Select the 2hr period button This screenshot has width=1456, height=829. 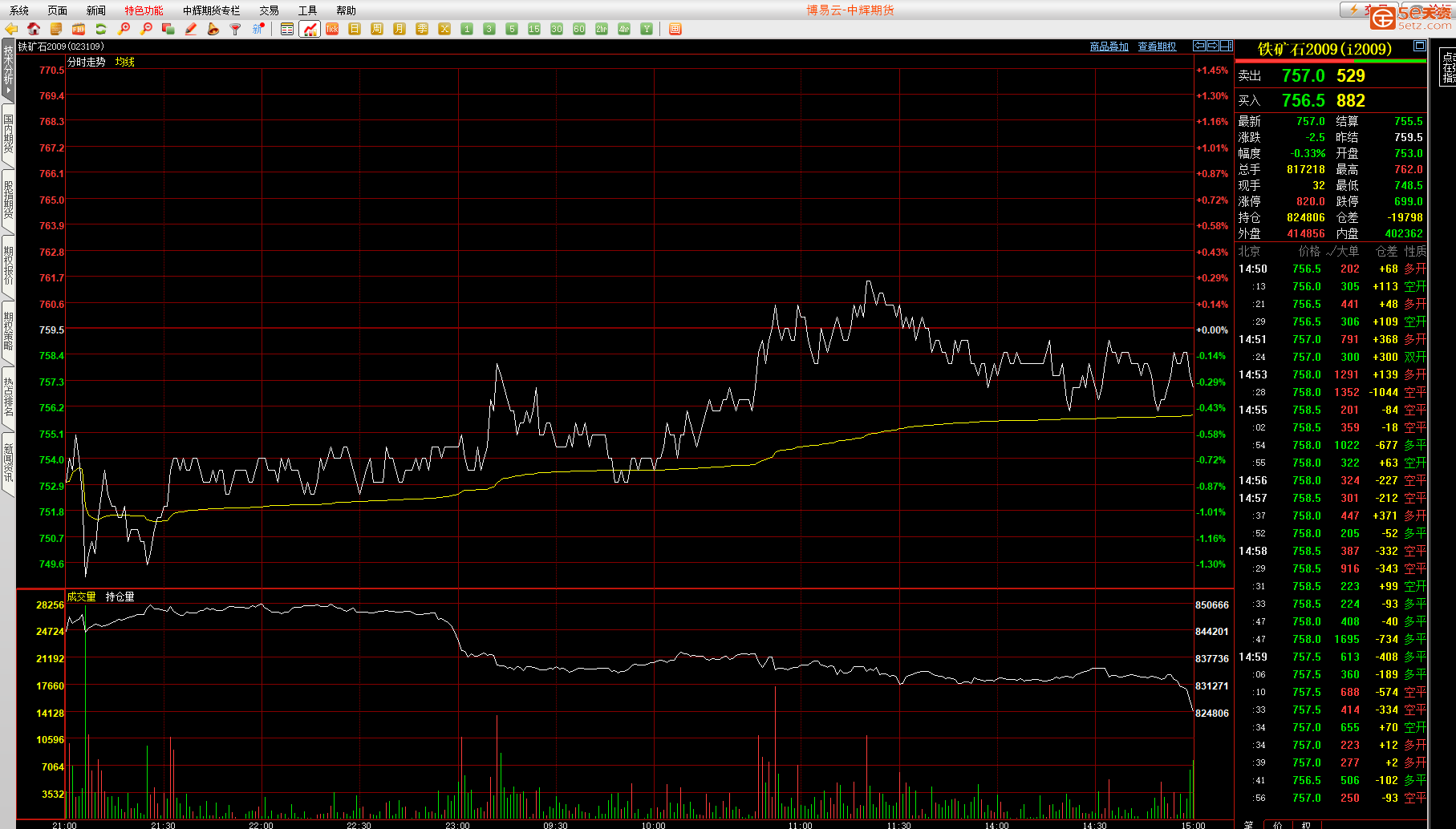tap(602, 29)
